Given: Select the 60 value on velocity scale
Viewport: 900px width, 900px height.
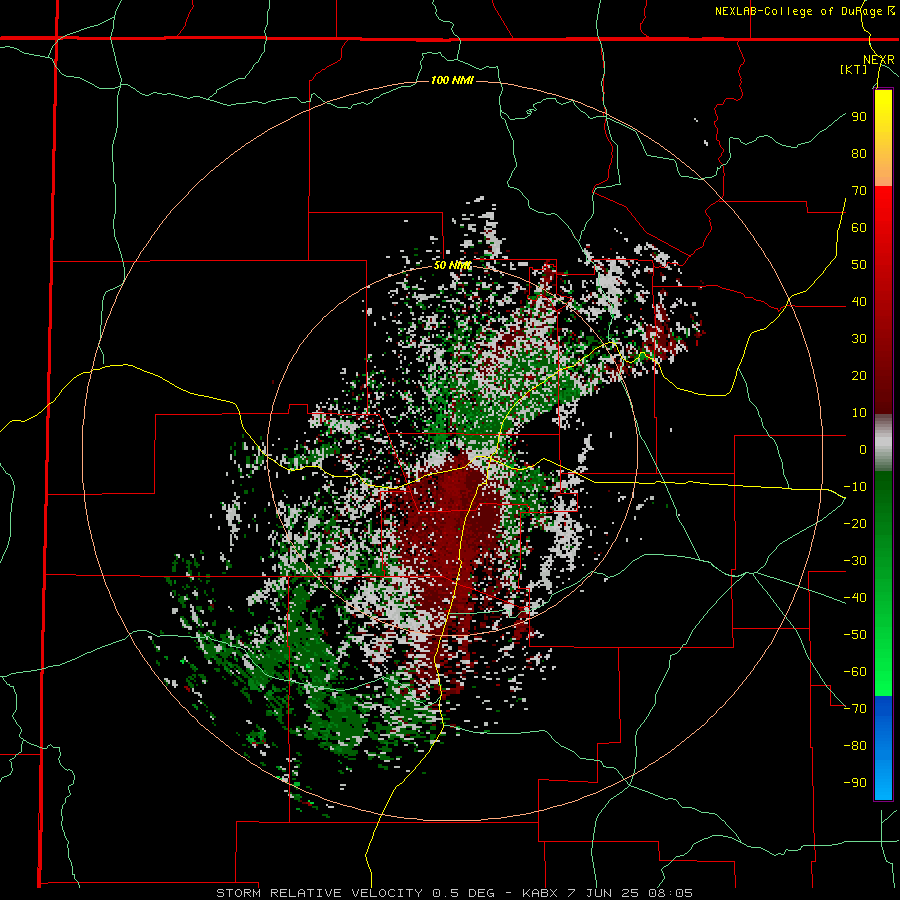Looking at the screenshot, I should tap(859, 228).
